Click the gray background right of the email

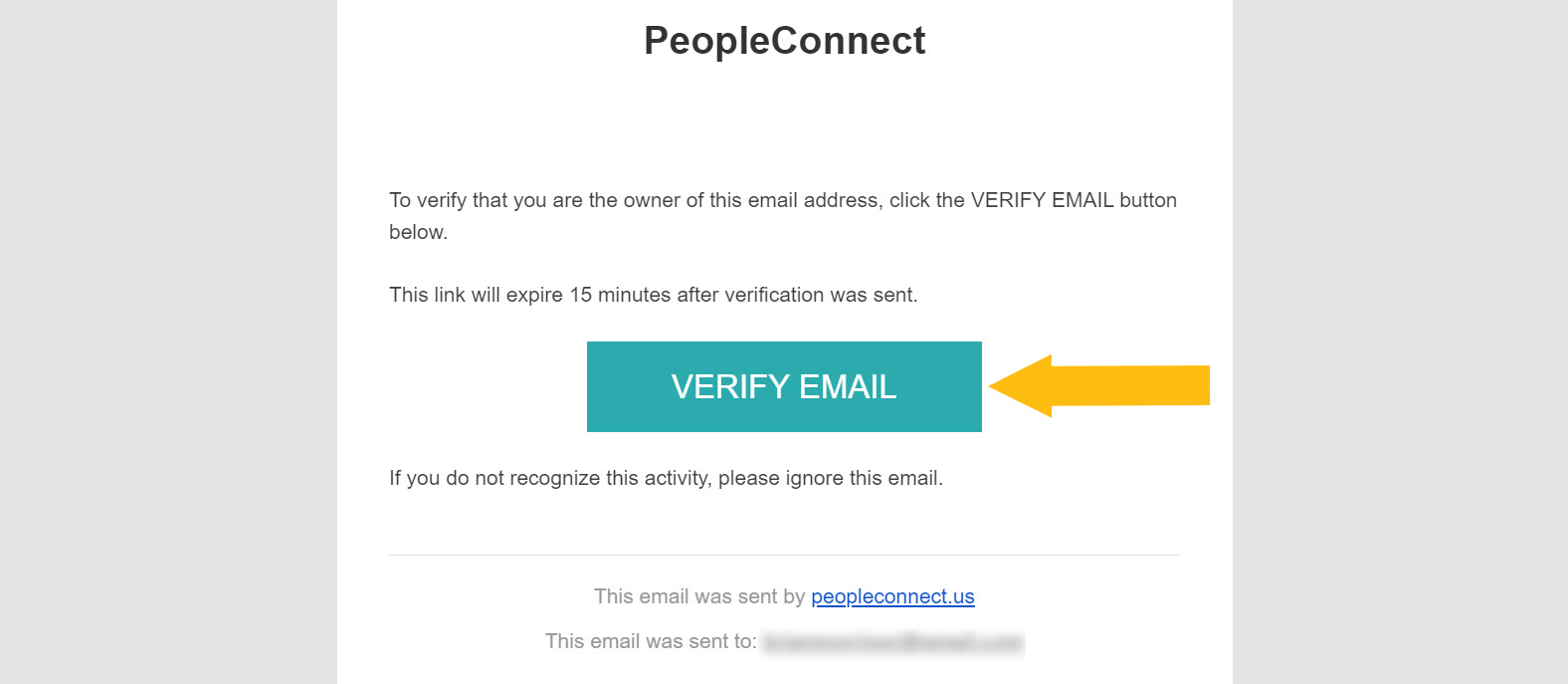[1400, 342]
